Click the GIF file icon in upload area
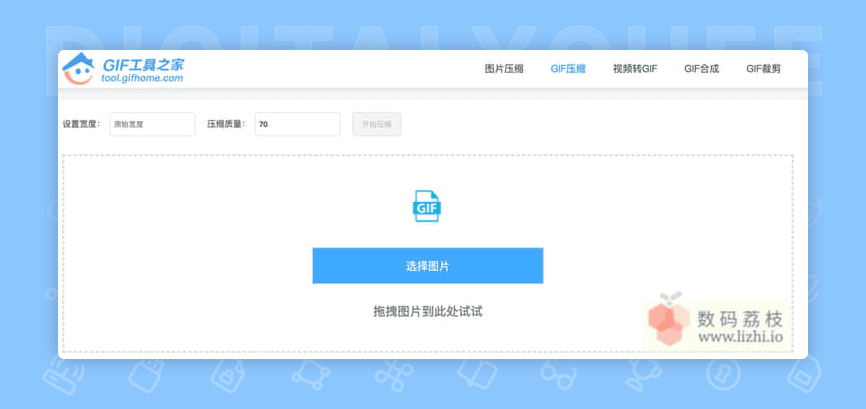Image resolution: width=866 pixels, height=409 pixels. [427, 206]
